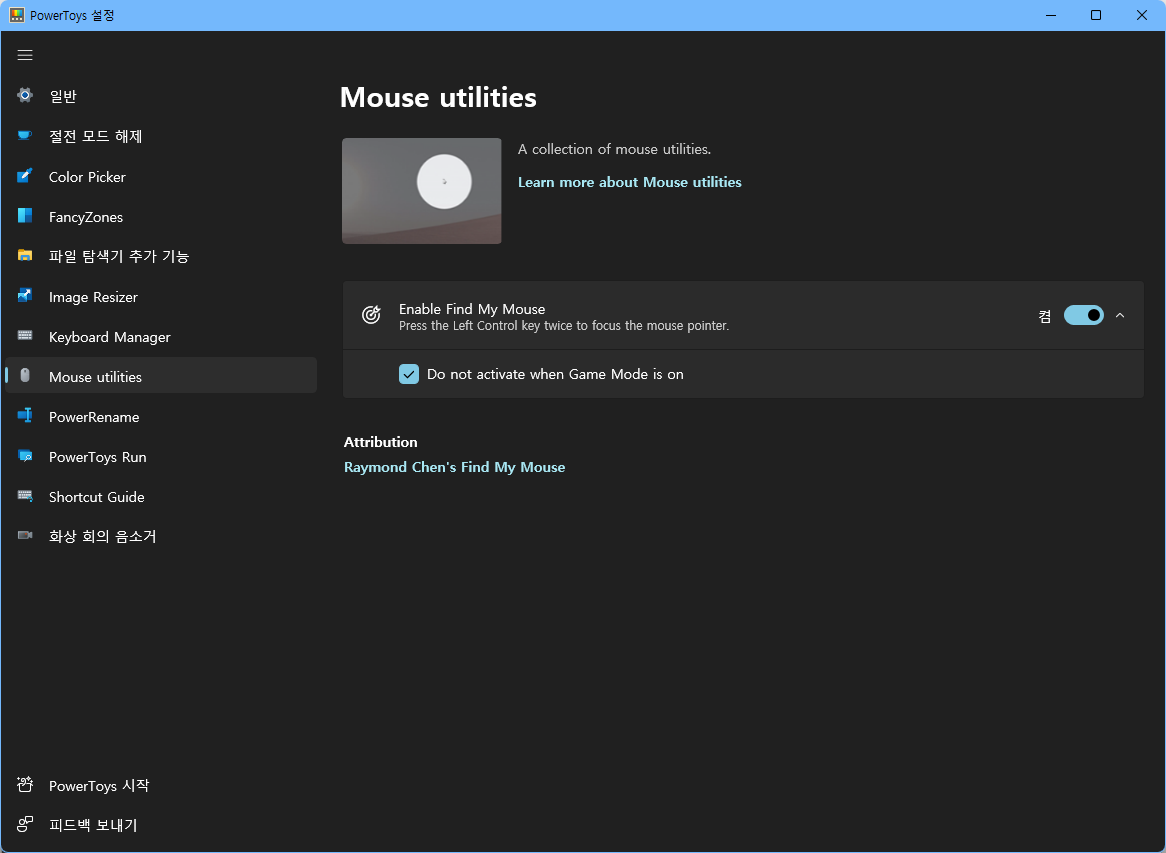This screenshot has width=1166, height=853.
Task: Select Image Resizer in the sidebar
Action: coord(161,297)
